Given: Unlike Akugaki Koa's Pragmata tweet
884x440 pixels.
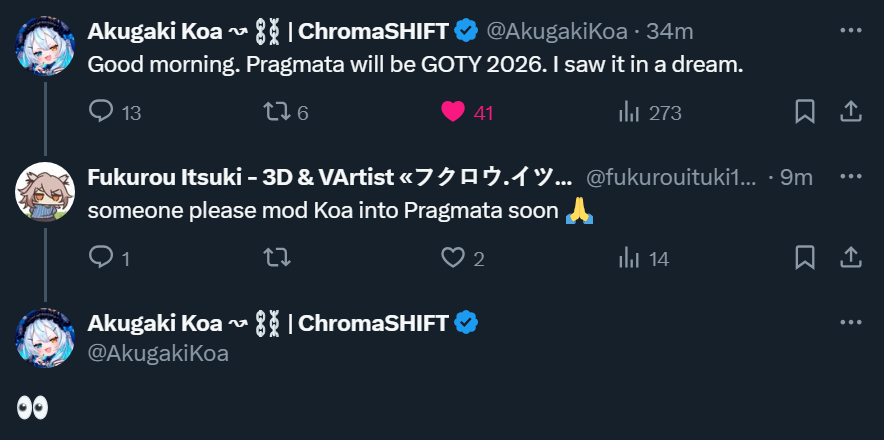Looking at the screenshot, I should (453, 112).
